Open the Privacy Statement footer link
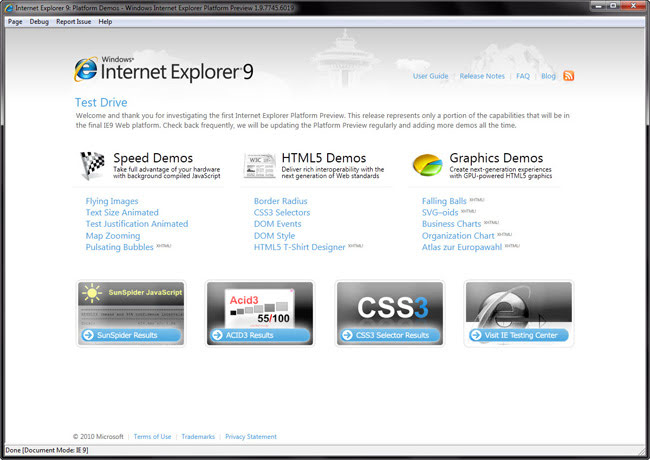Image resolution: width=650 pixels, height=460 pixels. [x=251, y=437]
